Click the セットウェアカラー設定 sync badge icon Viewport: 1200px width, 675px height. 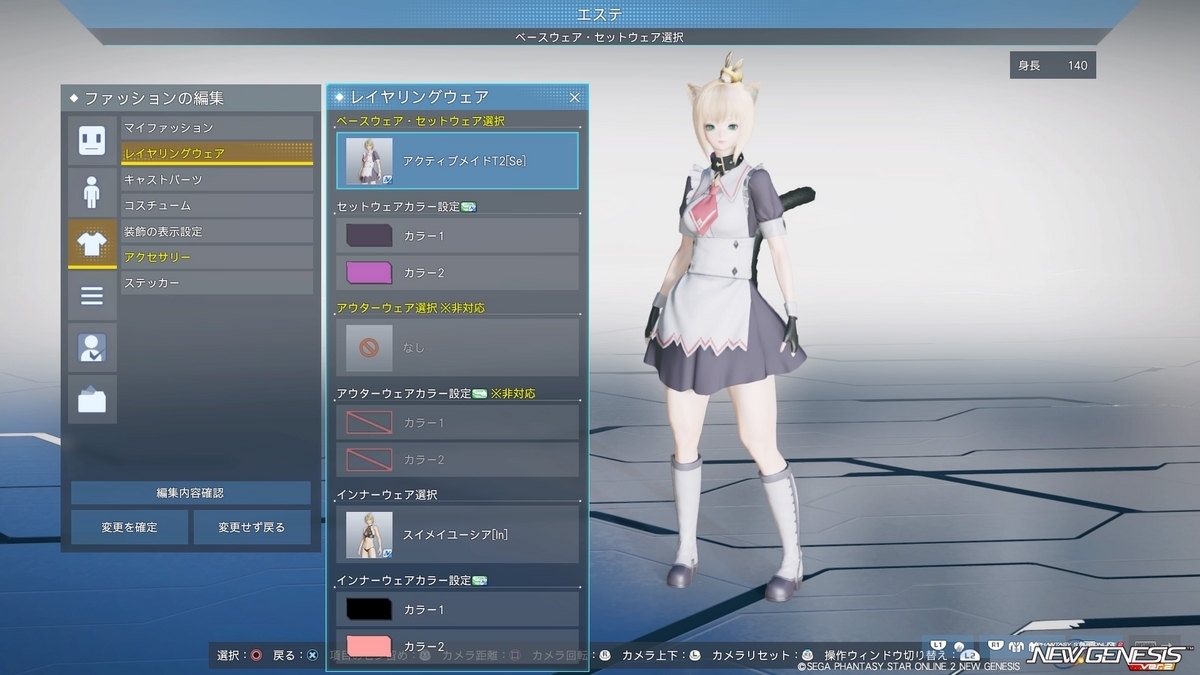click(469, 207)
